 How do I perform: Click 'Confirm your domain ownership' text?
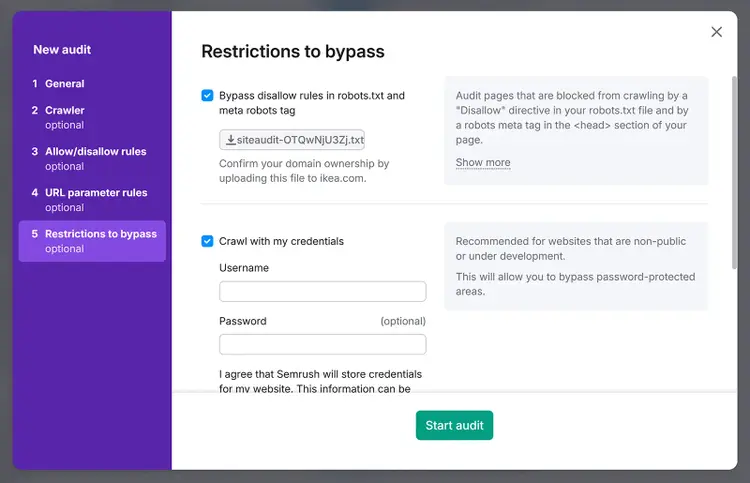pos(304,171)
